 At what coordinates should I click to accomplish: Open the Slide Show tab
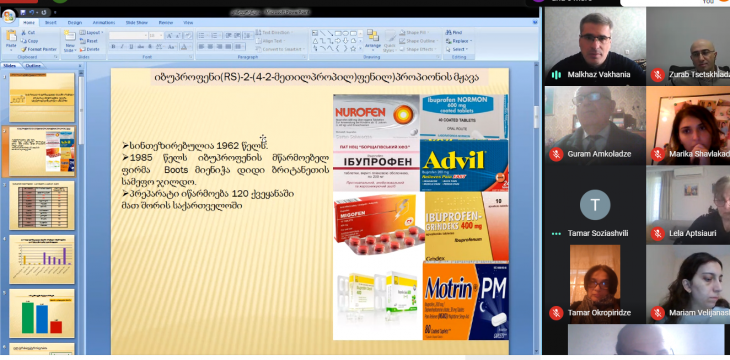click(136, 22)
